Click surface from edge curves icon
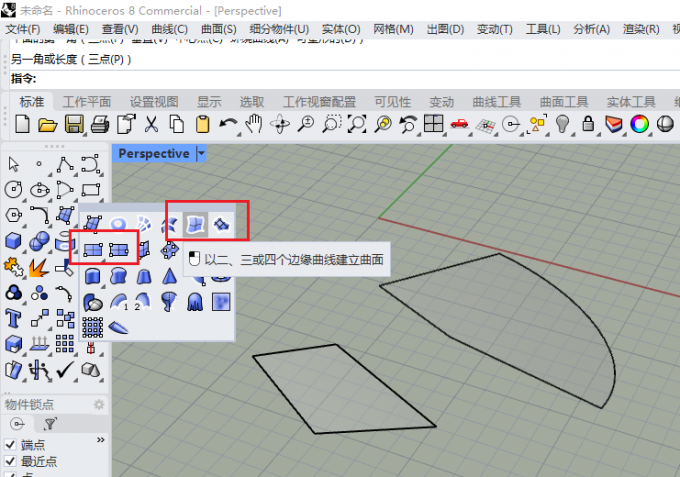Image resolution: width=680 pixels, height=477 pixels. 195,225
